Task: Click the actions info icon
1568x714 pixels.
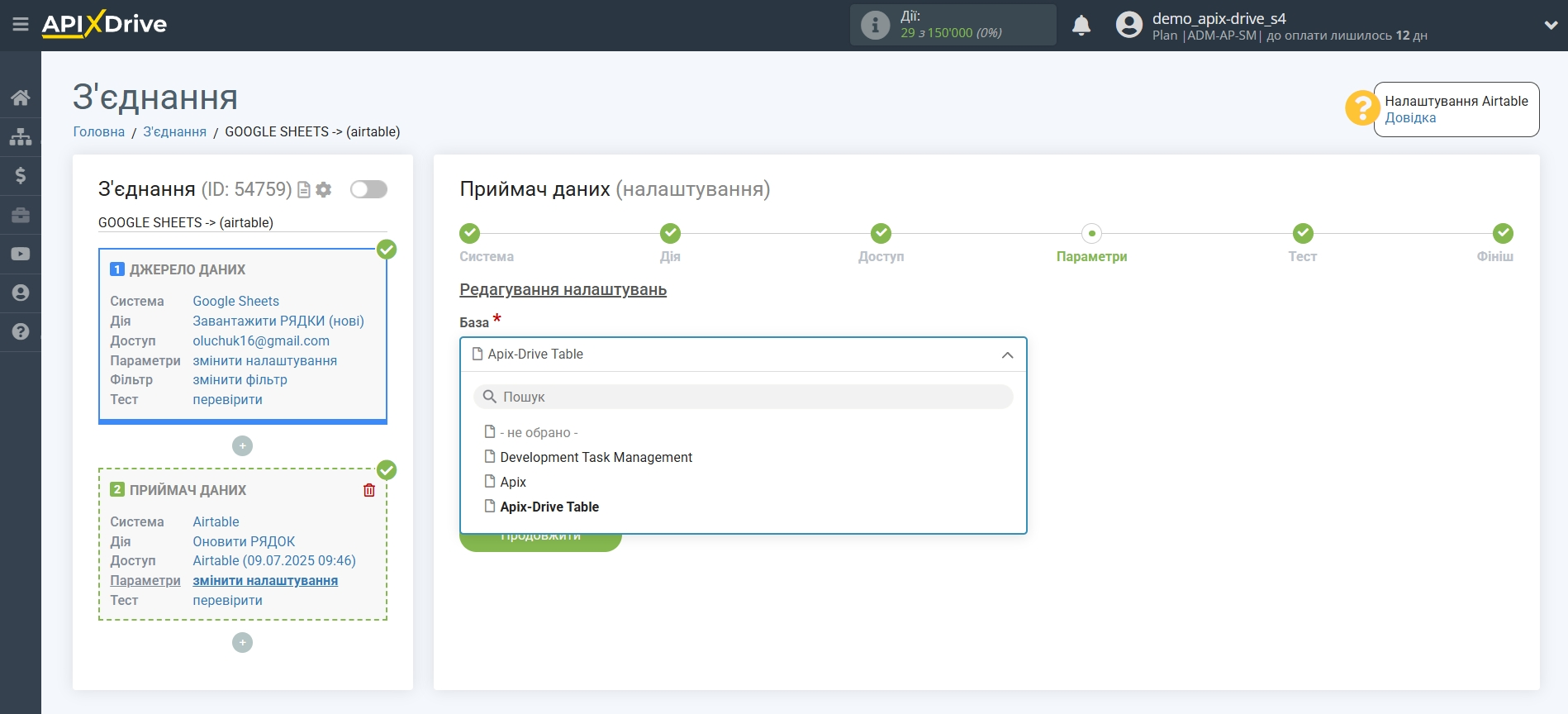Action: pyautogui.click(x=875, y=25)
